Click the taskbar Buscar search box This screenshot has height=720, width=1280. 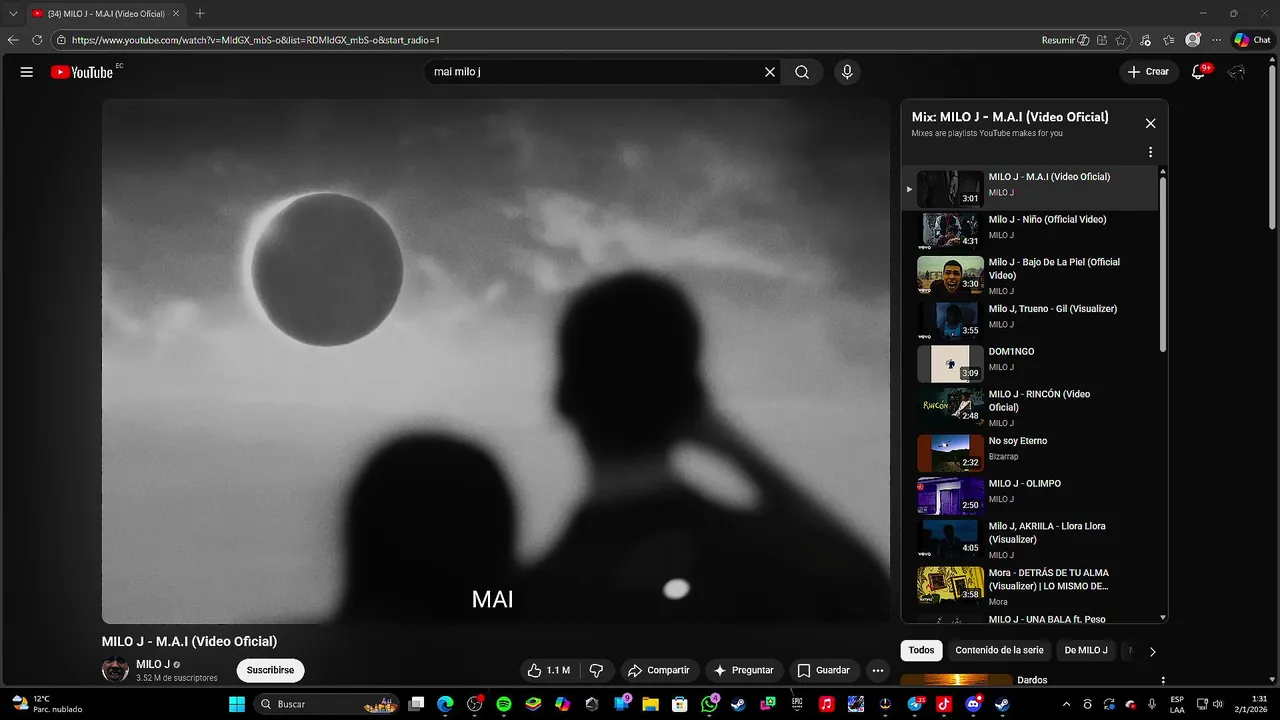click(x=327, y=704)
